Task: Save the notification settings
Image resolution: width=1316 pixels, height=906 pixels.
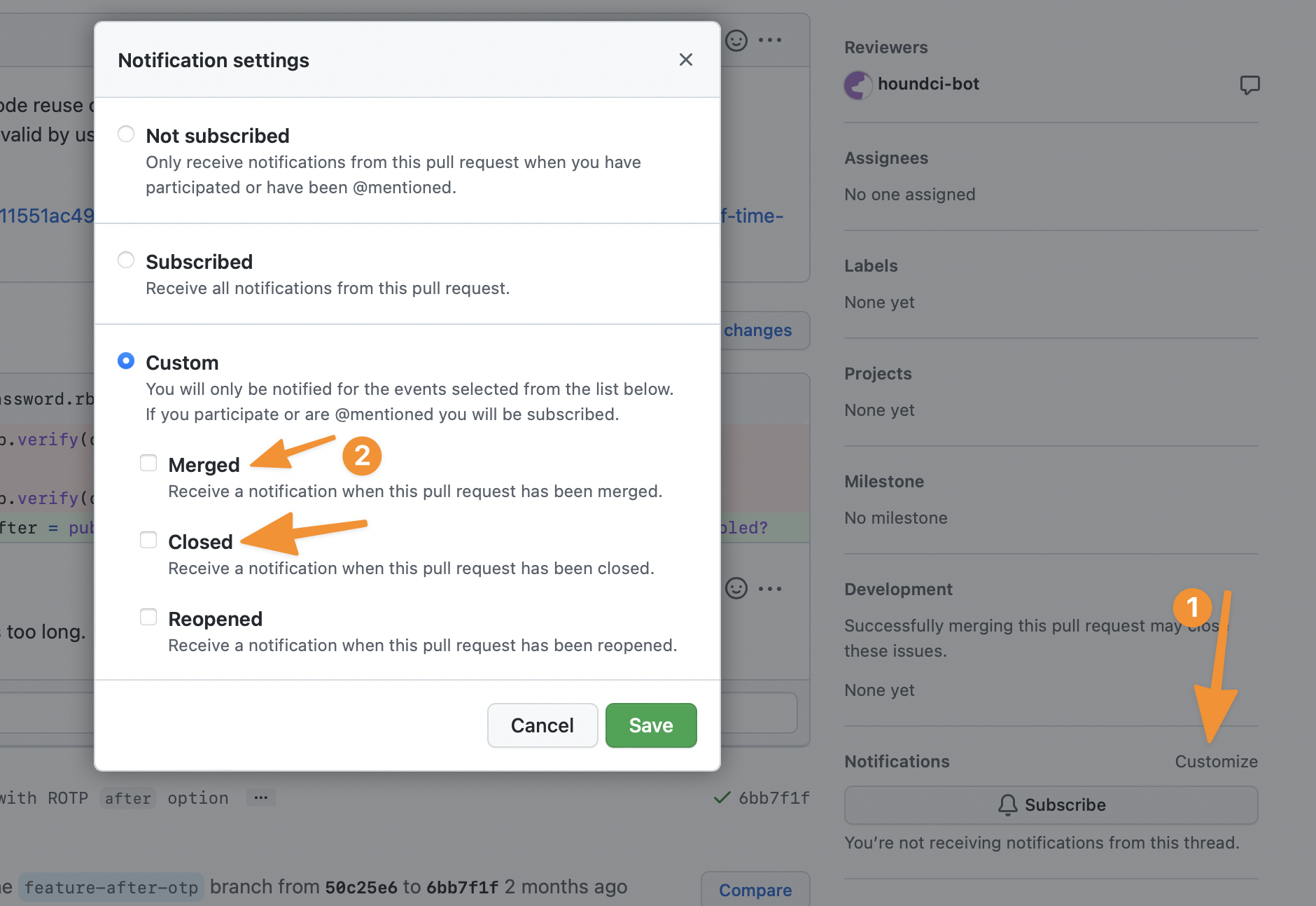Action: point(650,725)
